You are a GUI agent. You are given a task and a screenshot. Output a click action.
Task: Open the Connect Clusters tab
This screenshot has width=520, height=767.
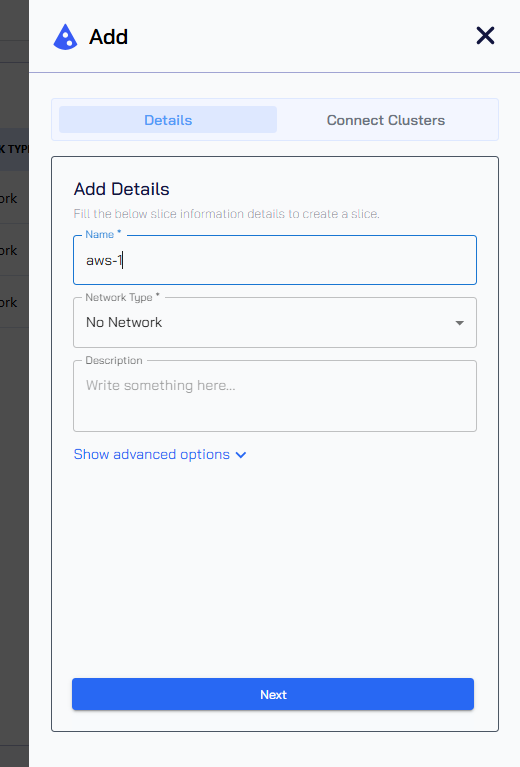[x=385, y=120]
